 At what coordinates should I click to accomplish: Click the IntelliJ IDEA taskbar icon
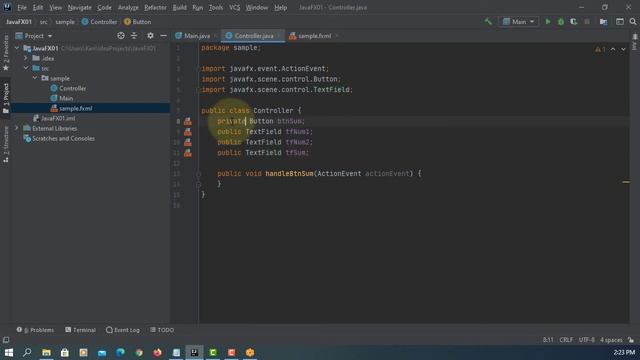194,352
